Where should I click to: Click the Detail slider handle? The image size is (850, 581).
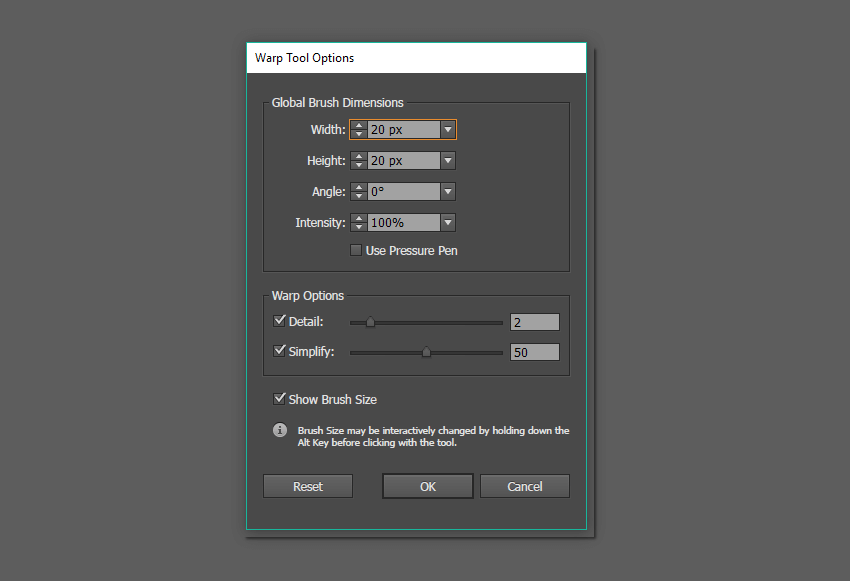(x=370, y=322)
